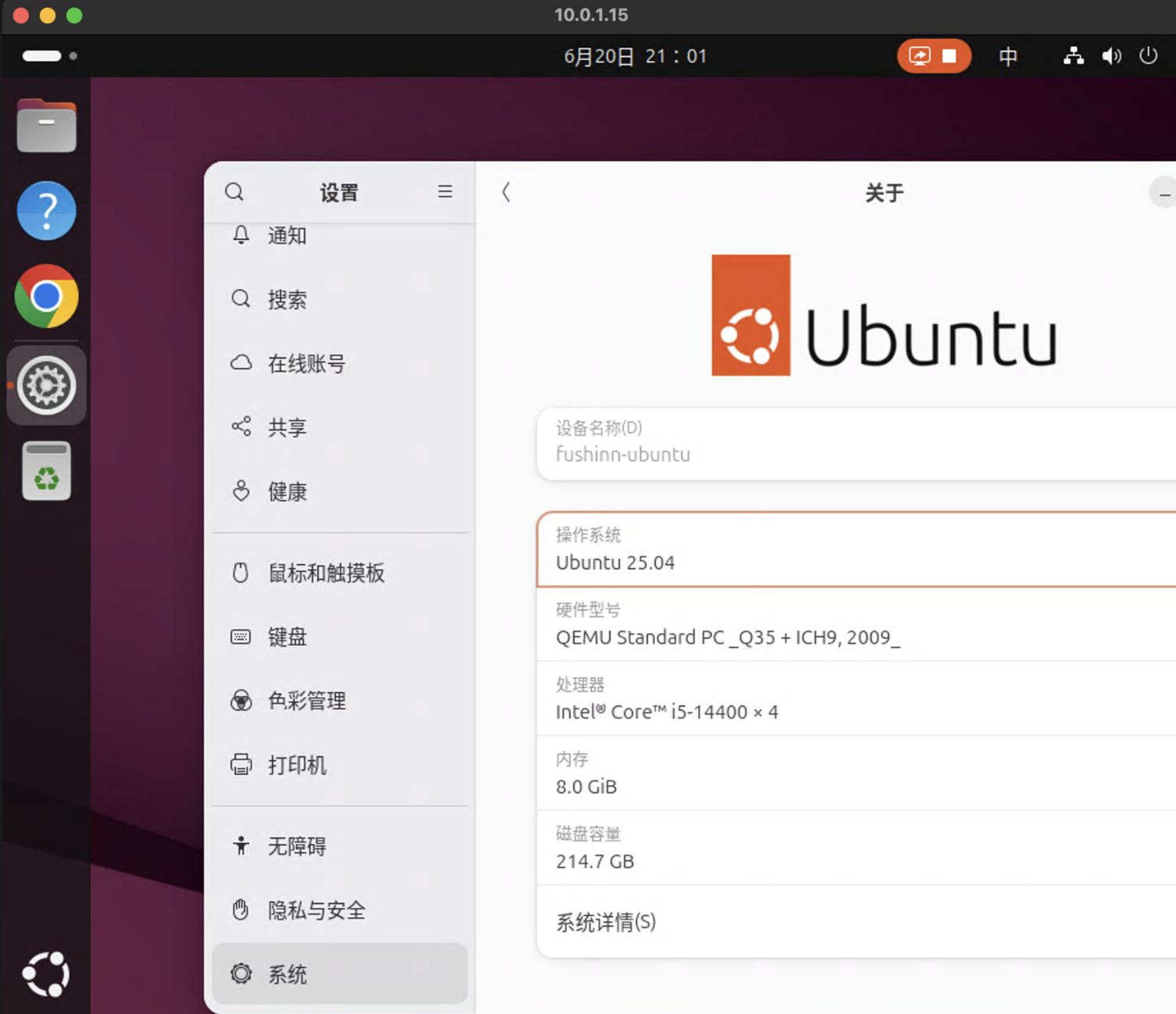Click the 硬件型号 QEMU Standard PC row
The image size is (1176, 1014).
(x=857, y=624)
